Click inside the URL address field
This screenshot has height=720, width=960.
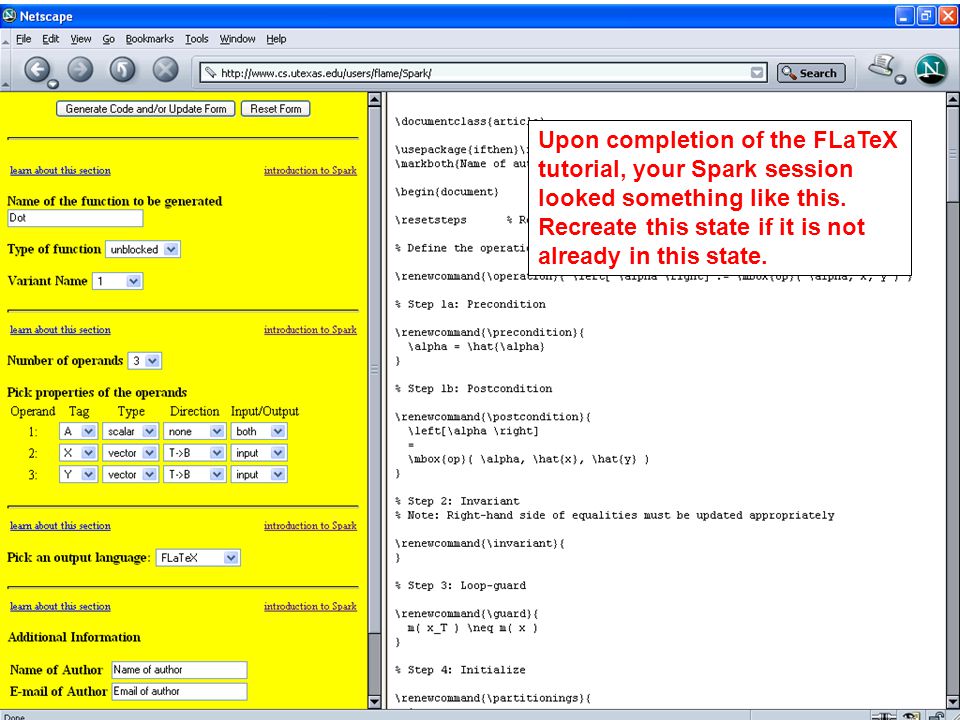(x=484, y=73)
